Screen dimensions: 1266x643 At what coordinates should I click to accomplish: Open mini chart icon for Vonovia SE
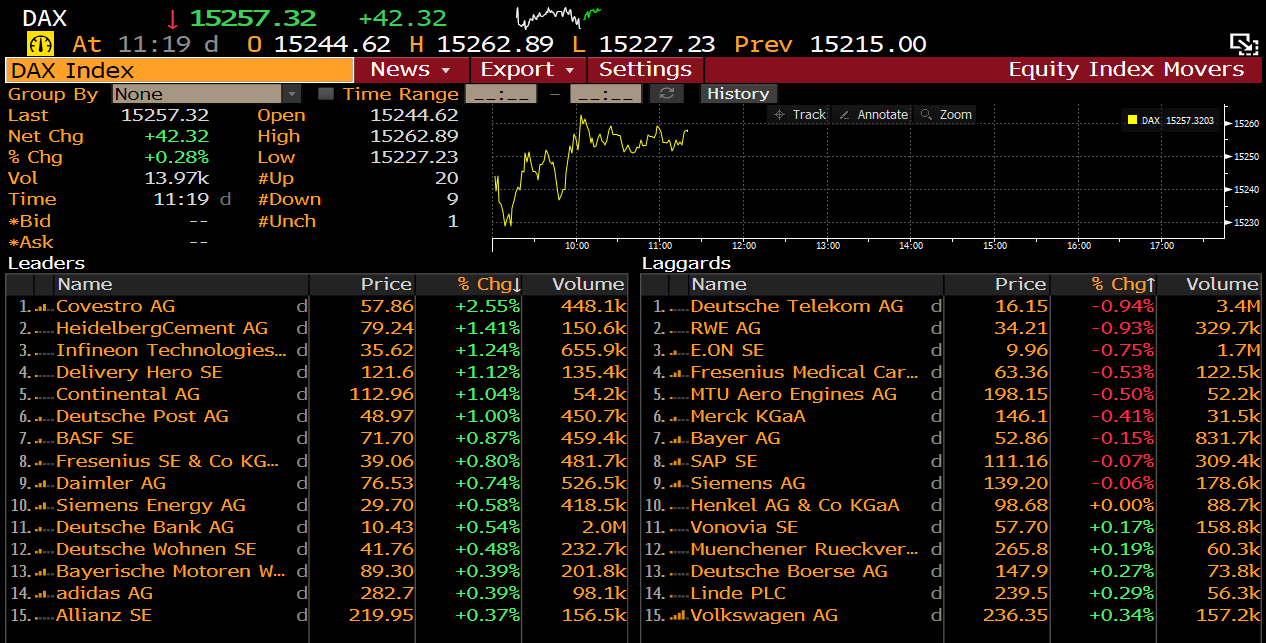pyautogui.click(x=679, y=528)
